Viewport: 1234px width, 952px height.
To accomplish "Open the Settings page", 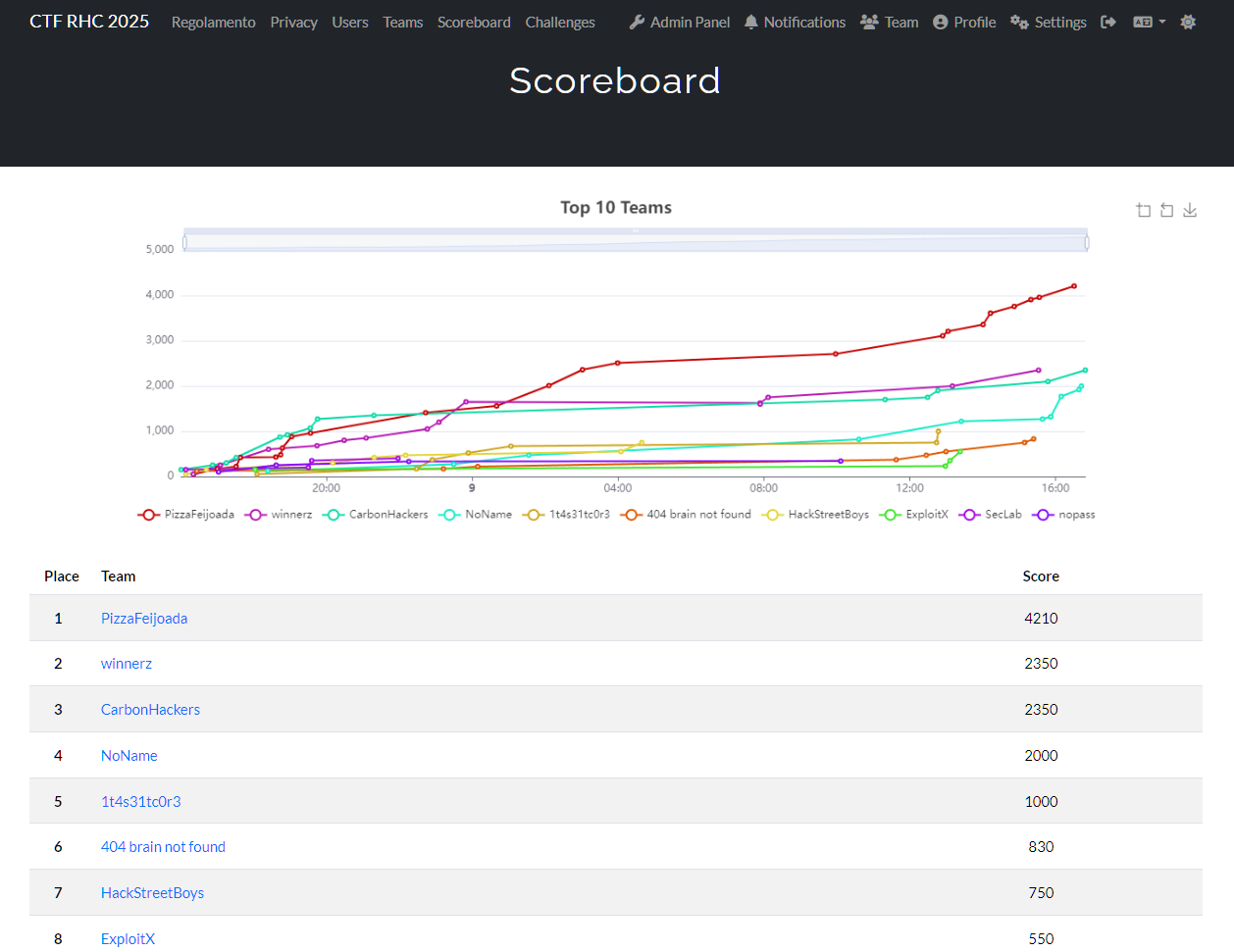I will click(1048, 22).
